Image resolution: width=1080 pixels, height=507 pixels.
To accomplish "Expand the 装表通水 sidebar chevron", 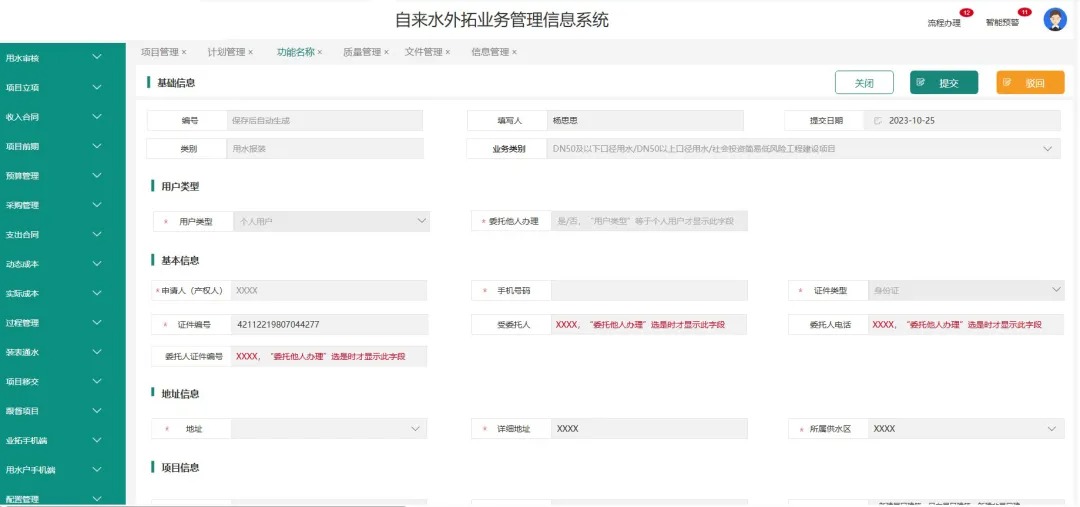I will pos(97,351).
